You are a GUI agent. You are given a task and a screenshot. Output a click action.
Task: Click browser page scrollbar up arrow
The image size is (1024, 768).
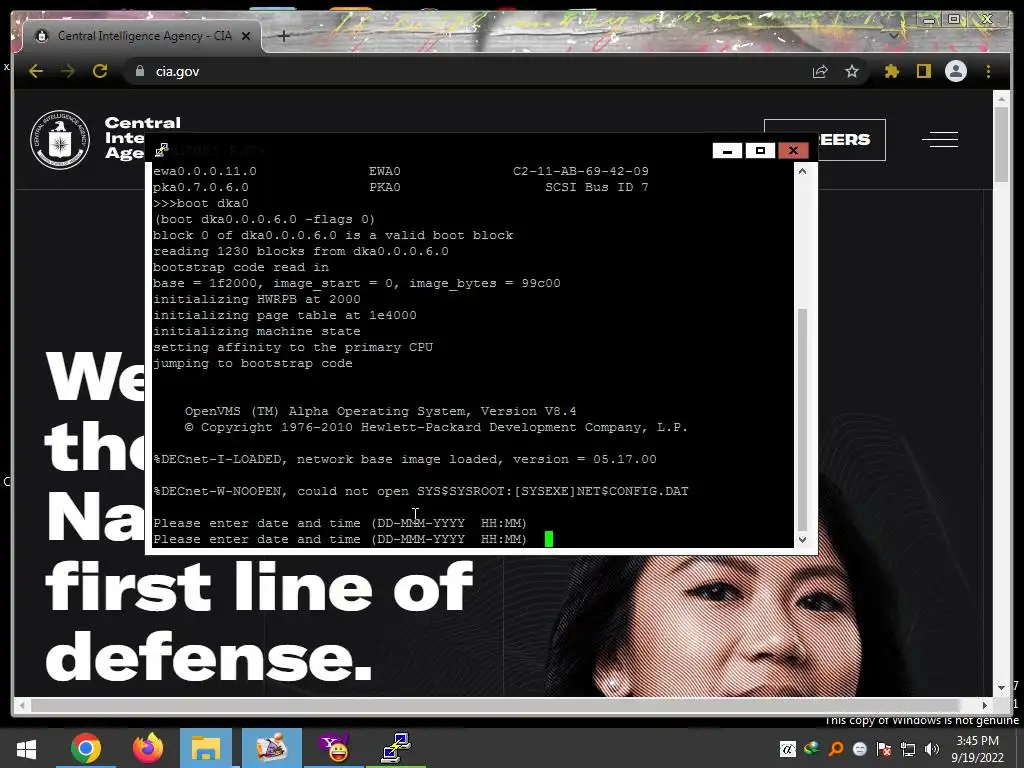pos(1001,99)
